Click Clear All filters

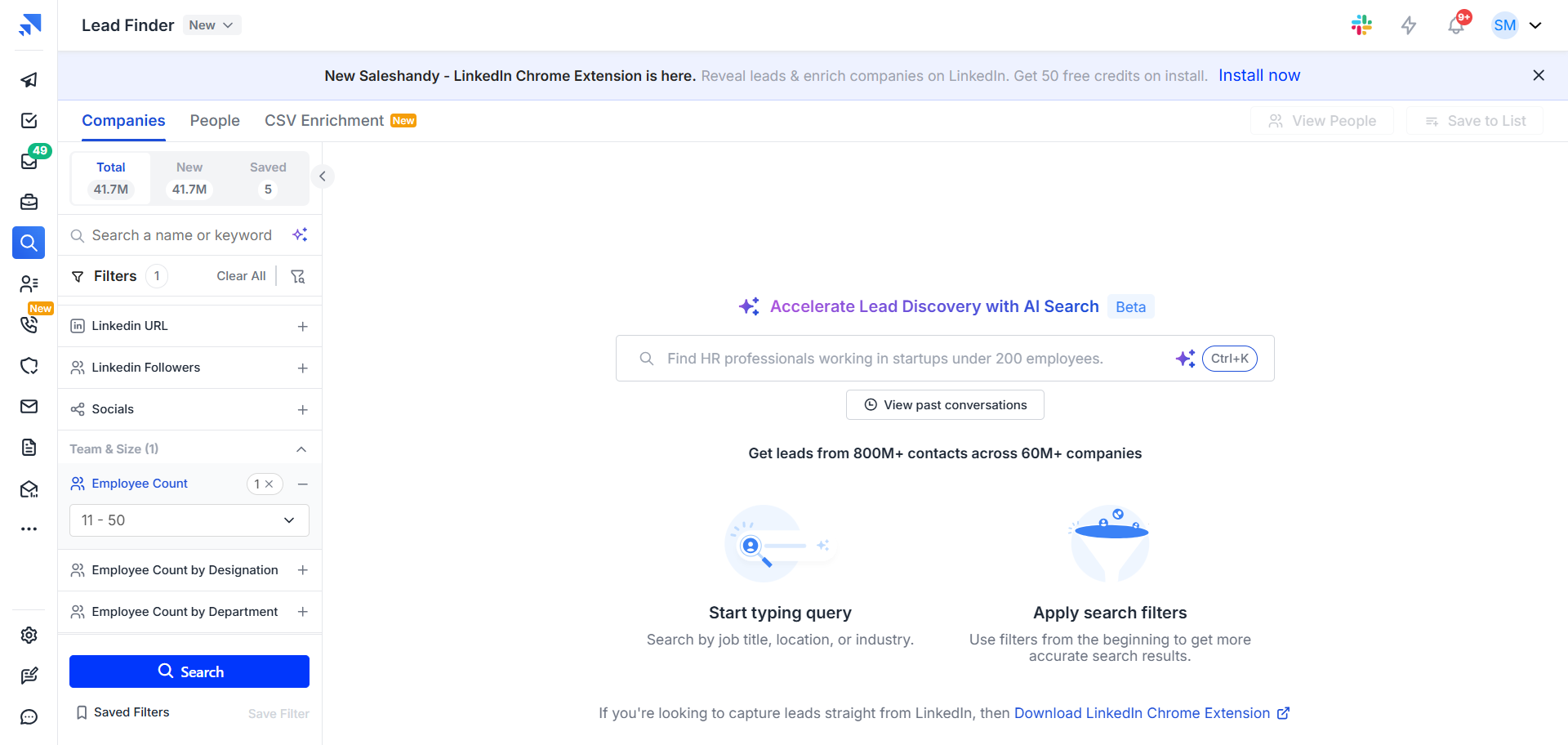(x=241, y=276)
